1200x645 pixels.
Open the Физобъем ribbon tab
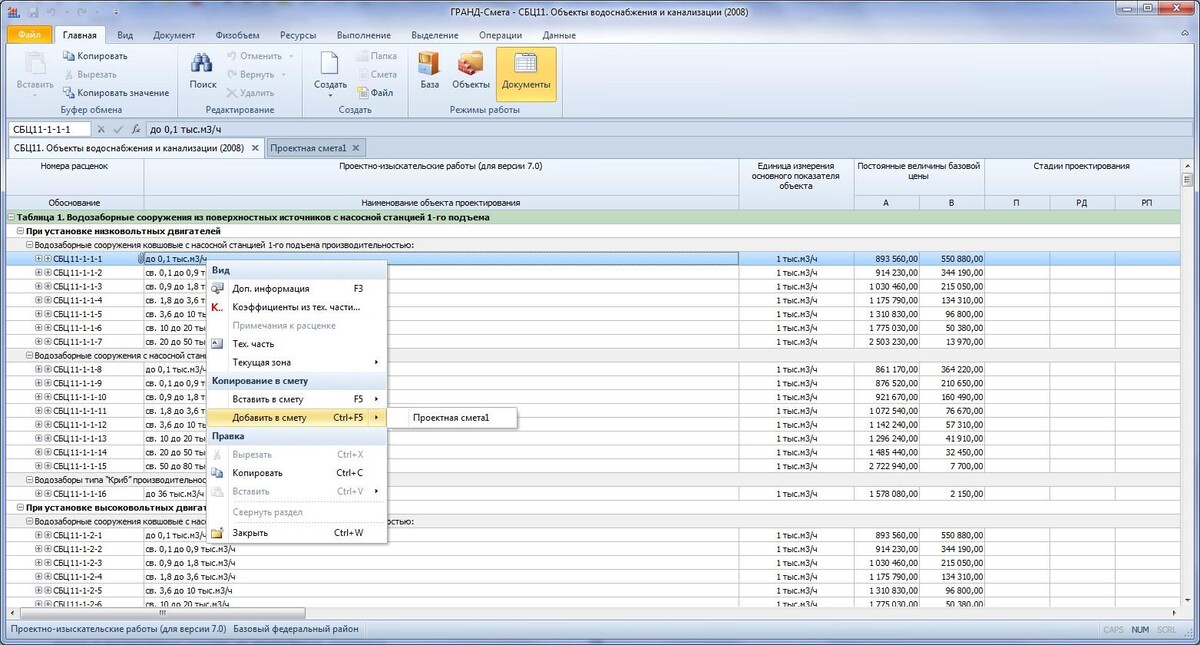(x=237, y=35)
